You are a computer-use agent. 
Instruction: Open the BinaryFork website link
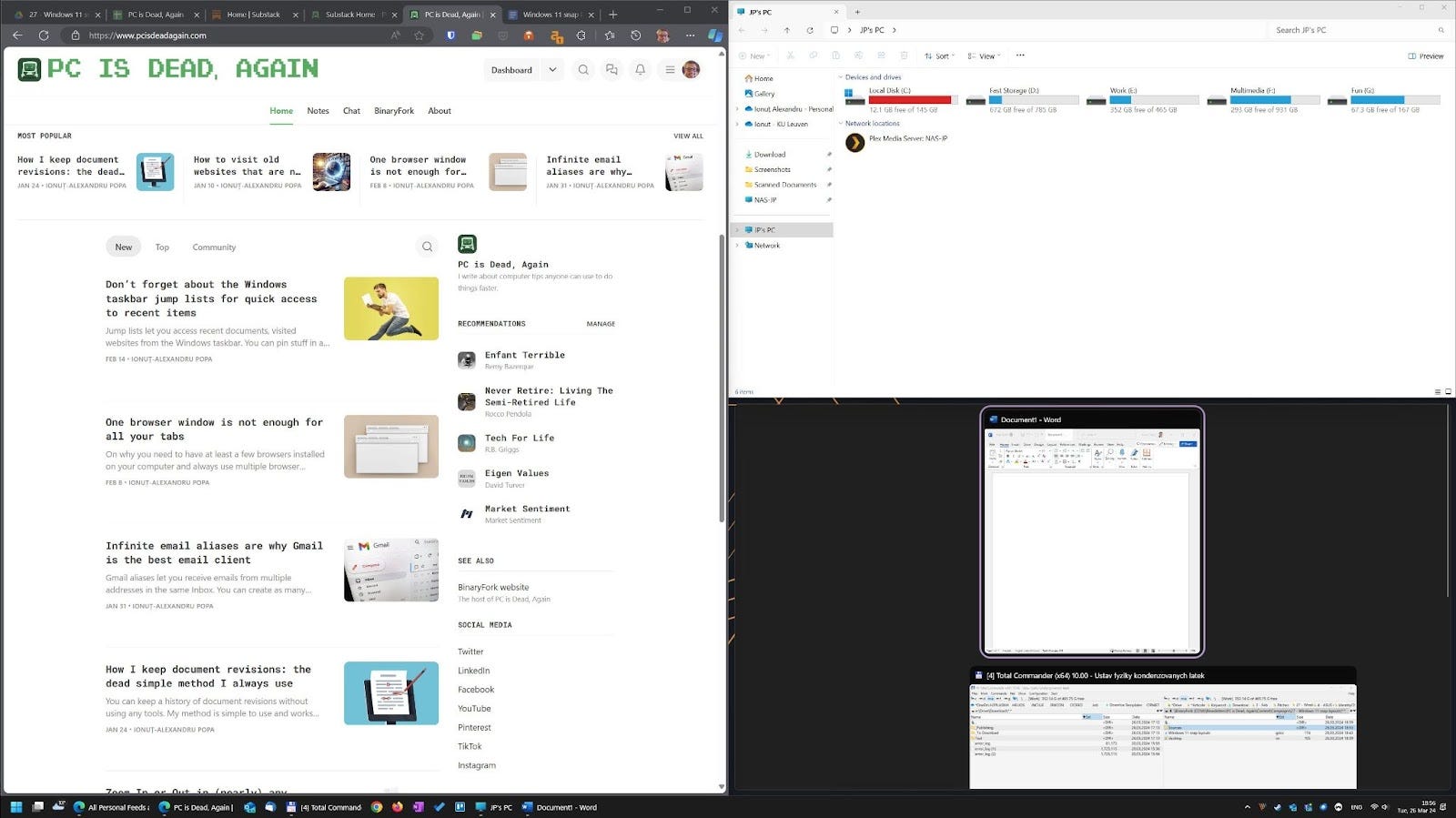[x=493, y=588]
